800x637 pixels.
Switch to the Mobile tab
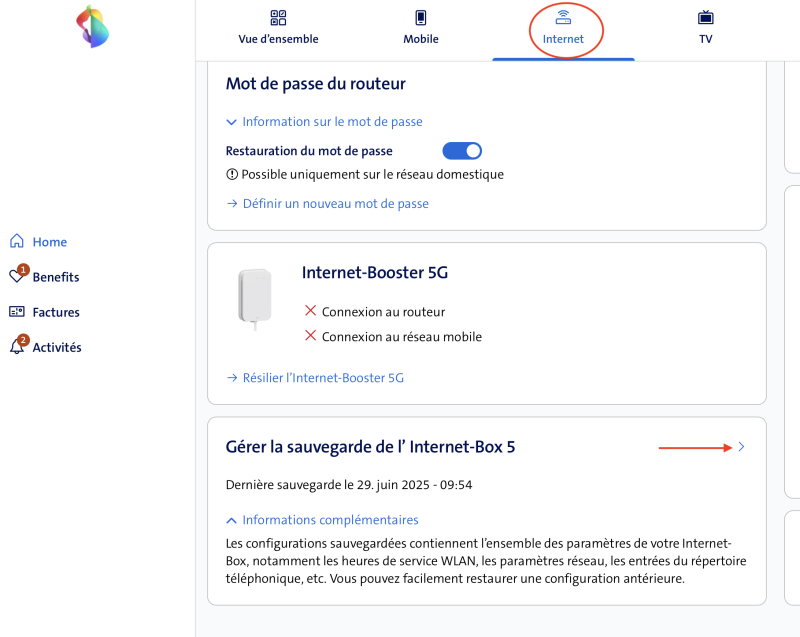click(x=421, y=39)
